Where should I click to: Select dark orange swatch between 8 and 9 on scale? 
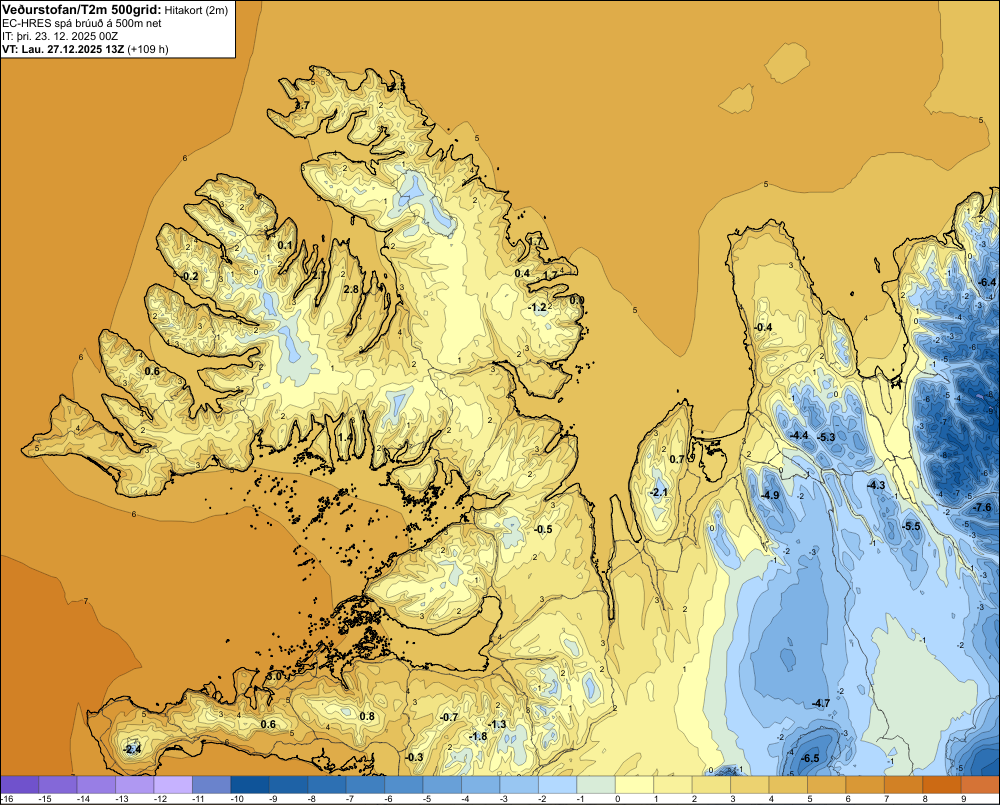click(941, 784)
